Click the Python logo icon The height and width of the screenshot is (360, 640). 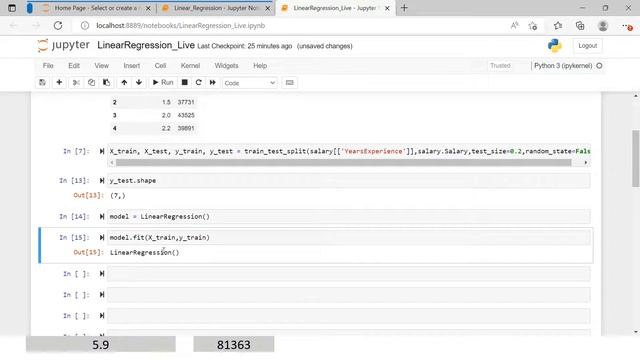point(555,46)
